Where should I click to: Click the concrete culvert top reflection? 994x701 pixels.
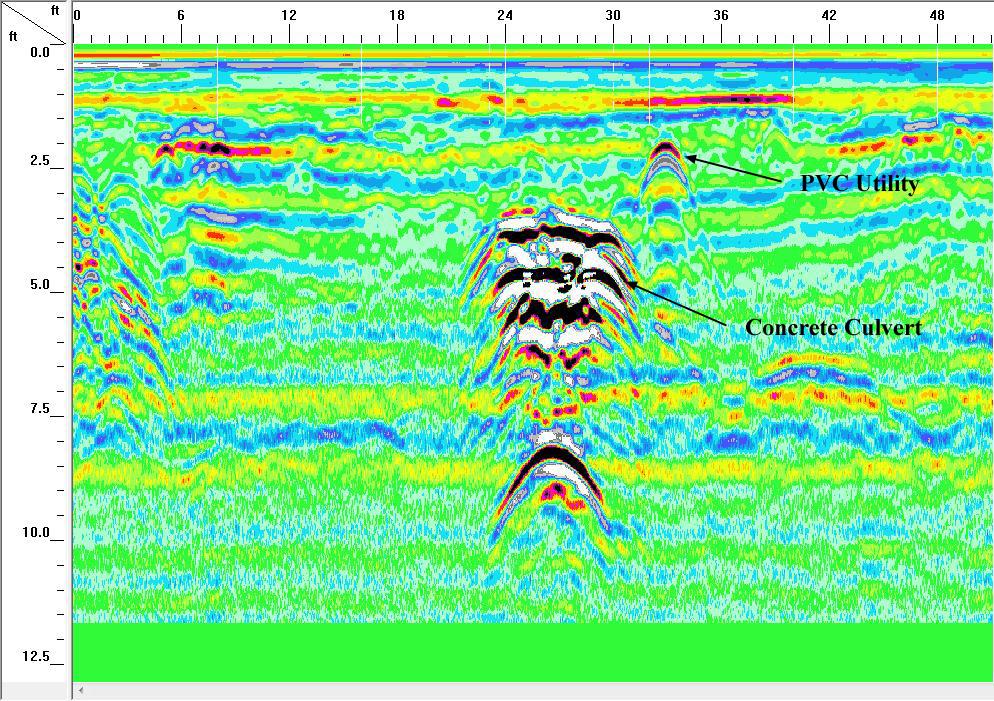(558, 235)
